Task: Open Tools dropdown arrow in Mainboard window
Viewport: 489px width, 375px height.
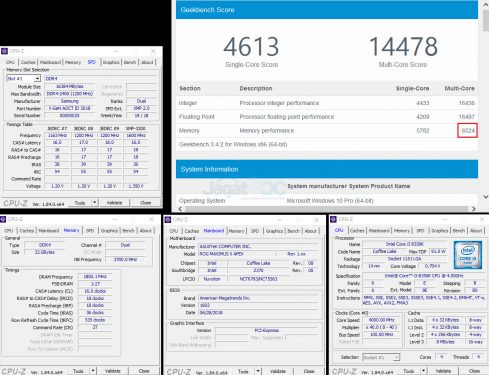Action: 258,371
